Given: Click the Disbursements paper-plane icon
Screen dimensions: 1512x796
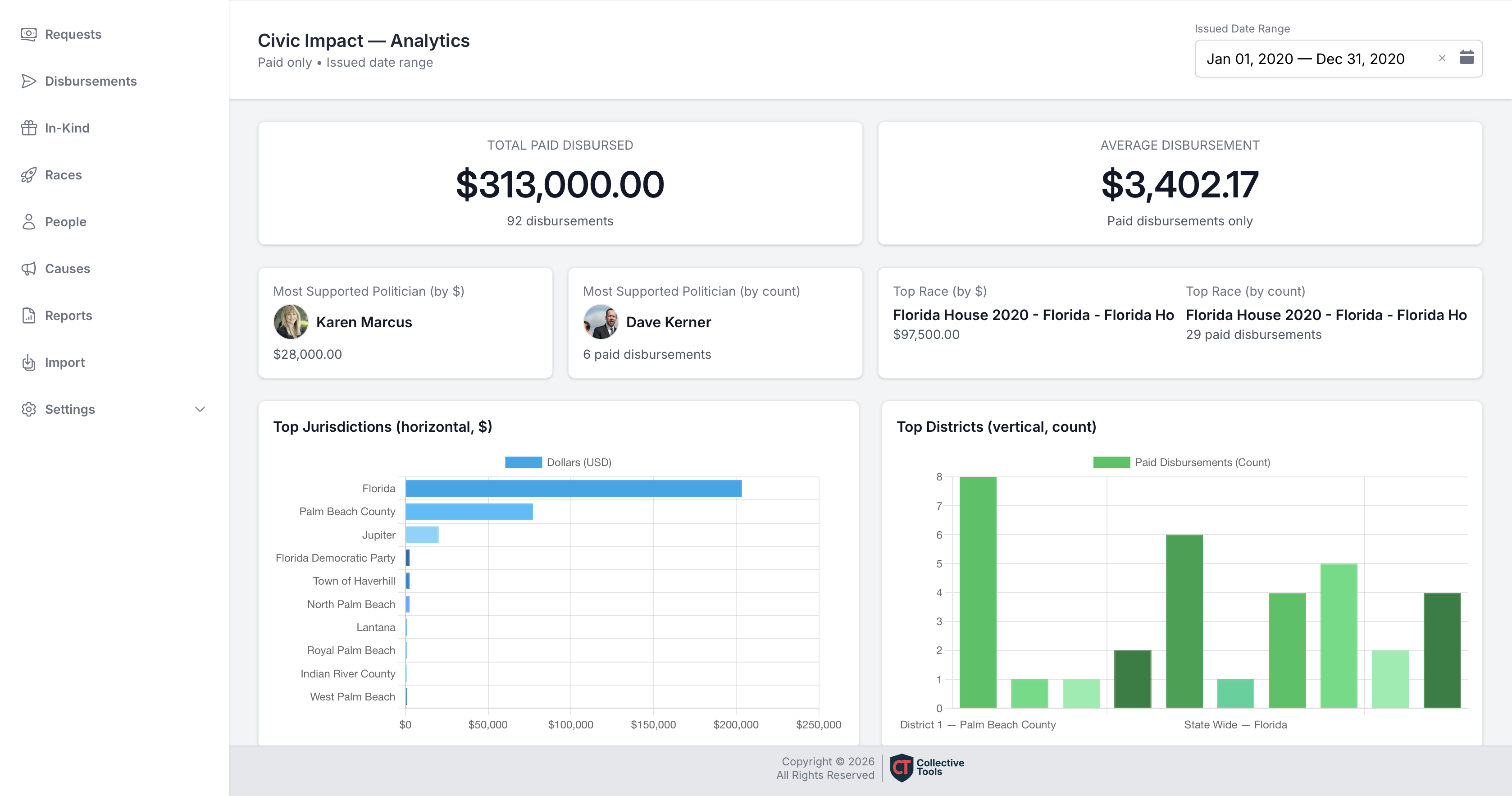Looking at the screenshot, I should (28, 81).
